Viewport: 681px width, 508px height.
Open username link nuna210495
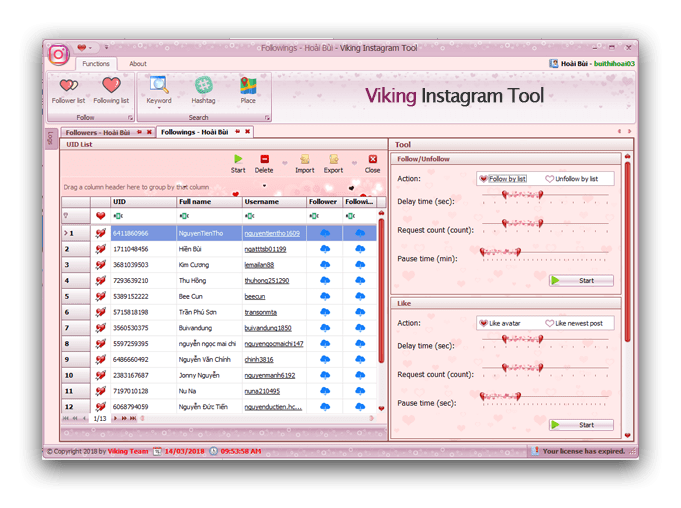point(262,391)
